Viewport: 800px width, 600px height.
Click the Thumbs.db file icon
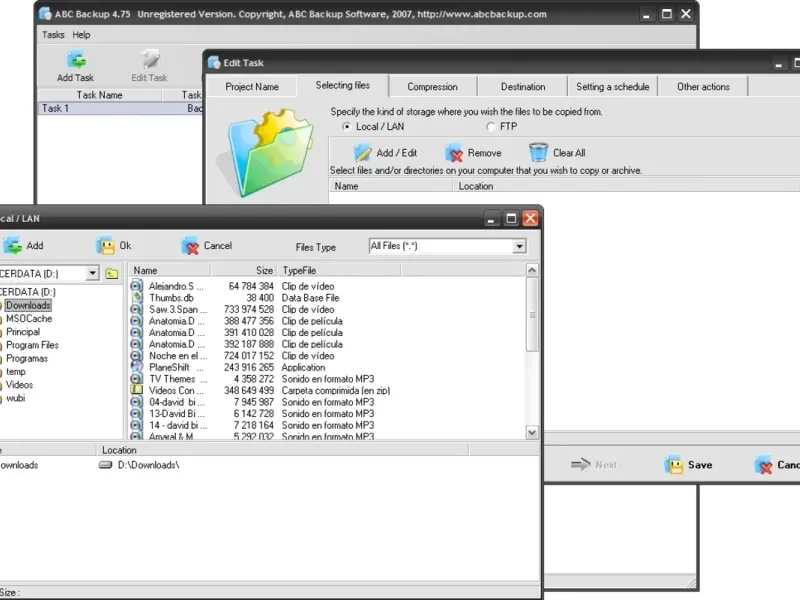click(x=136, y=297)
